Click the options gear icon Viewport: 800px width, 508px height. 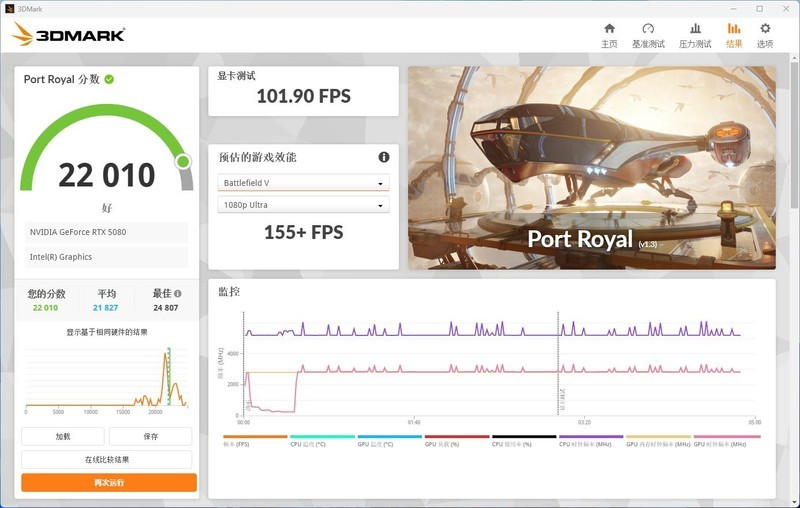[x=765, y=29]
